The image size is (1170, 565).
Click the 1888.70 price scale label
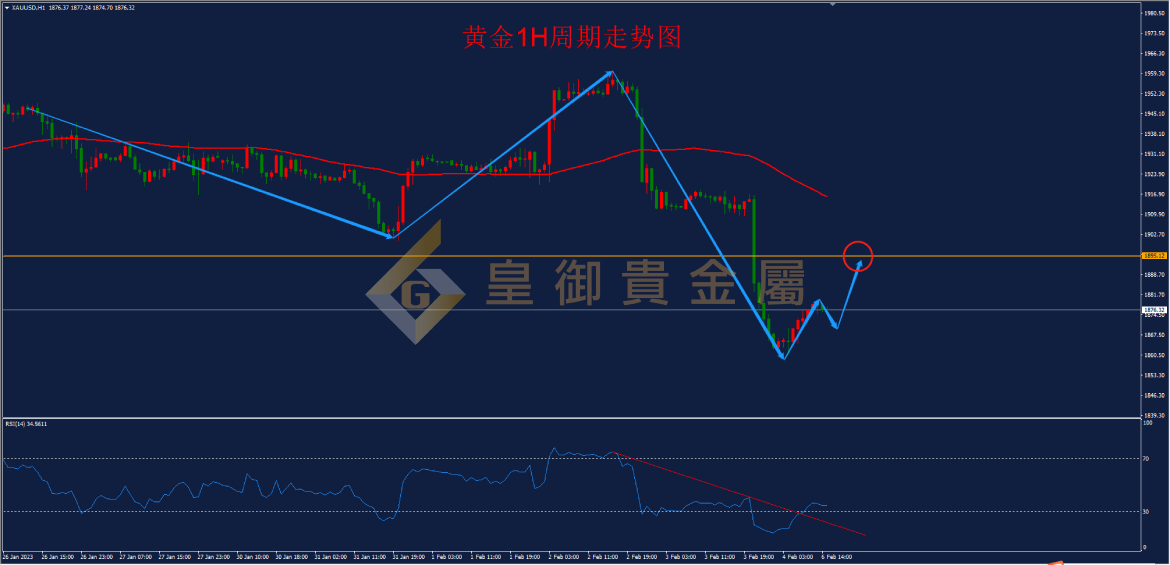click(1154, 275)
